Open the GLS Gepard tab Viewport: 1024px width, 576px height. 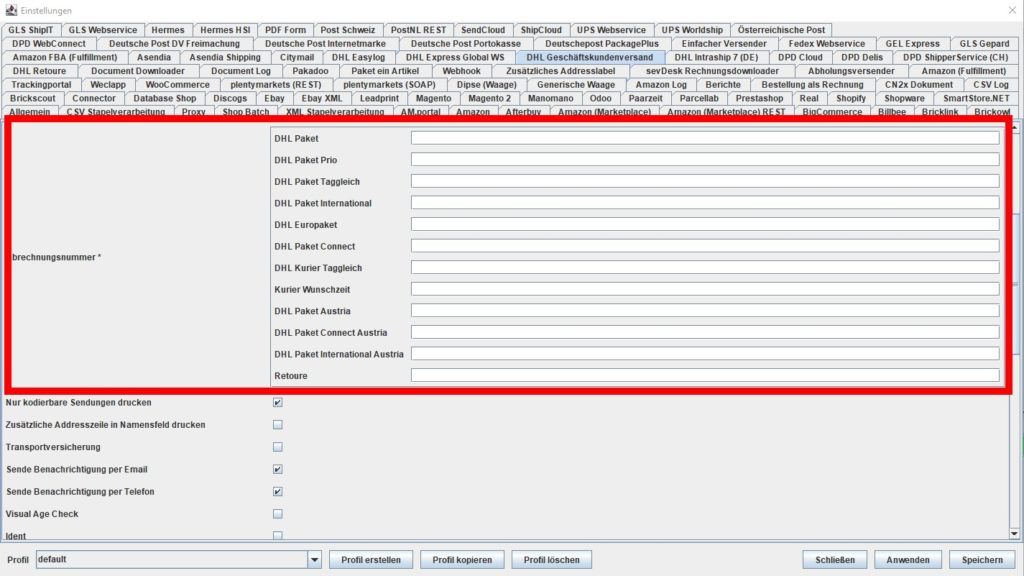pyautogui.click(x=984, y=44)
